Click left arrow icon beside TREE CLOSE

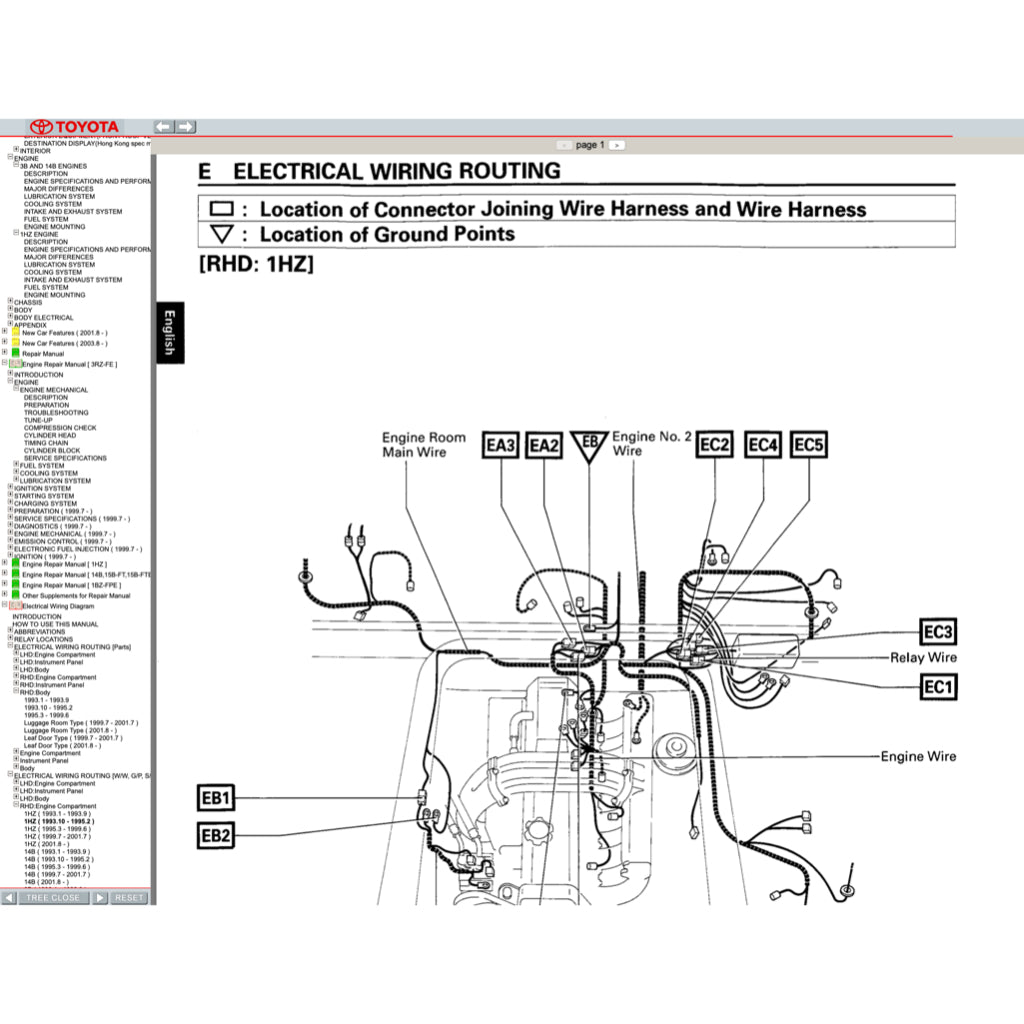pyautogui.click(x=9, y=897)
